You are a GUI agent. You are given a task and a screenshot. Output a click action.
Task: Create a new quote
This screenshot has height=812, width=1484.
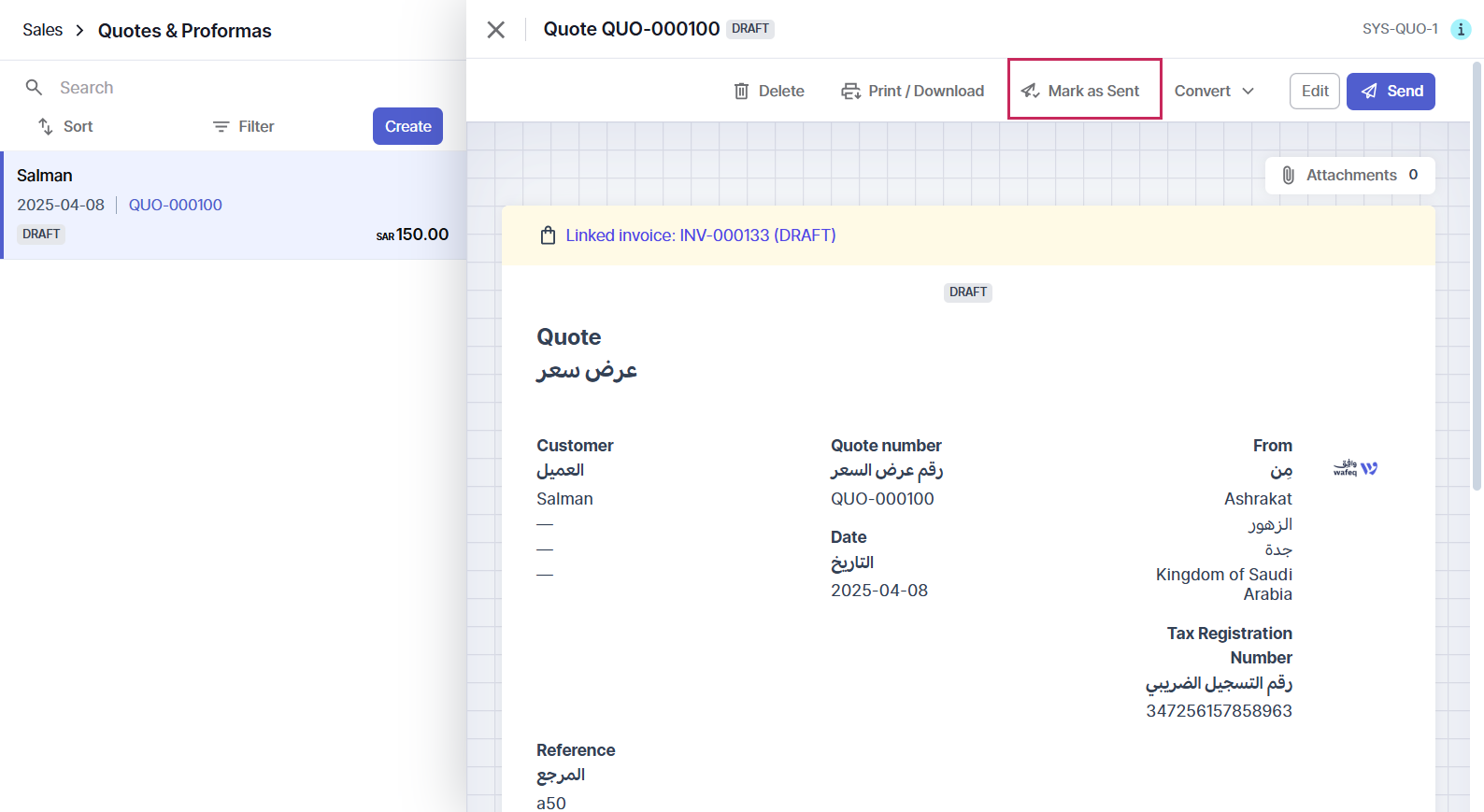(407, 127)
